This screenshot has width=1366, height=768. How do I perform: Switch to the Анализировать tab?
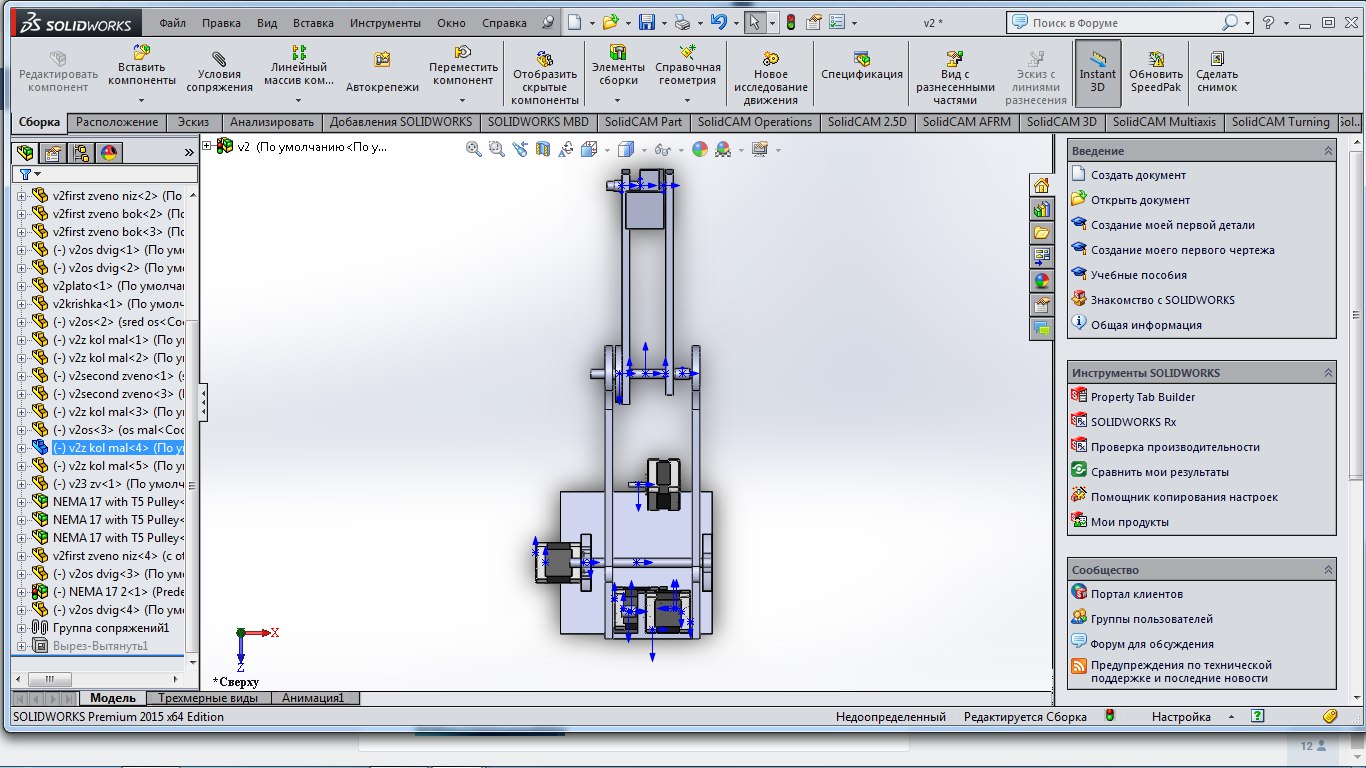272,122
